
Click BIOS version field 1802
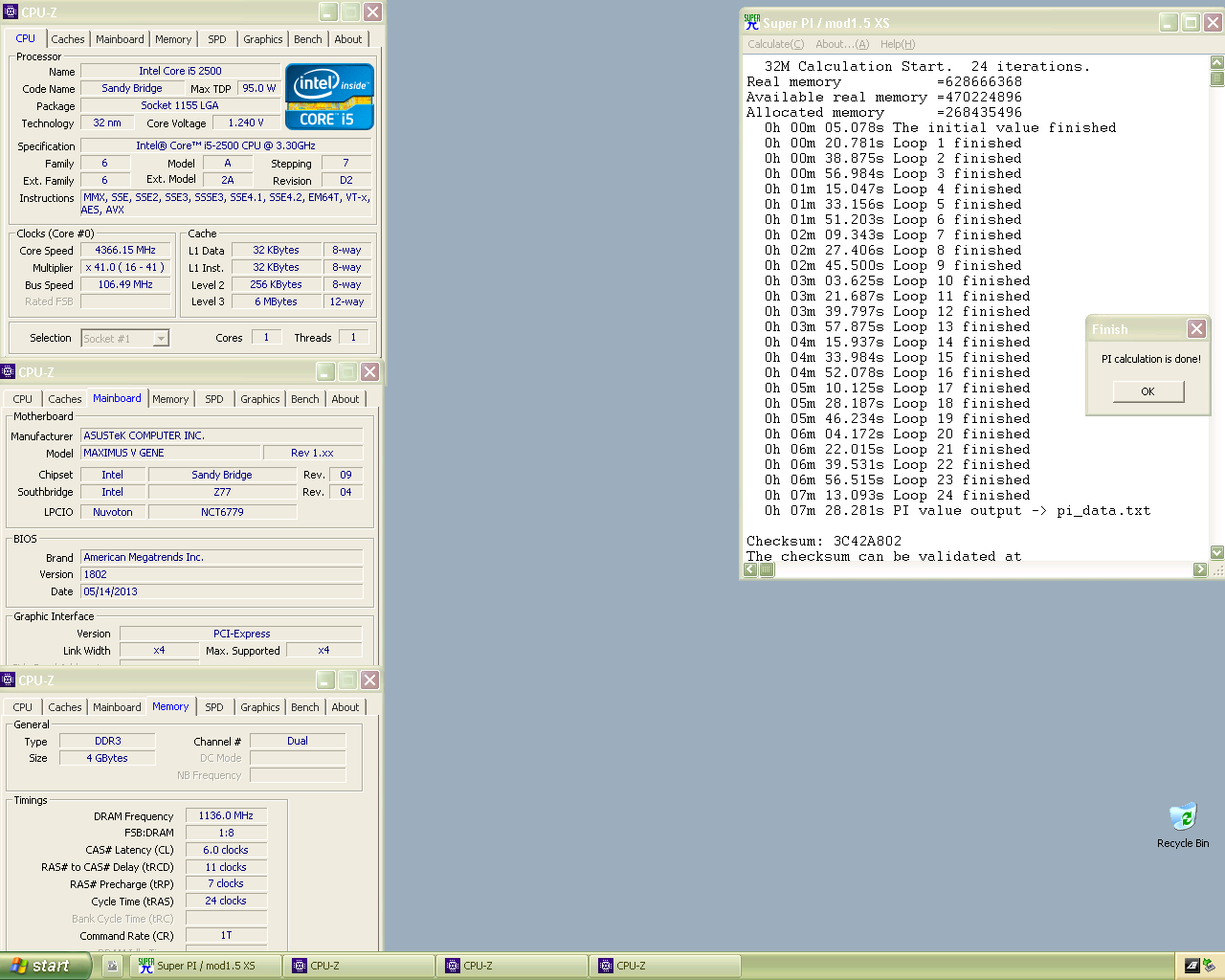click(222, 574)
